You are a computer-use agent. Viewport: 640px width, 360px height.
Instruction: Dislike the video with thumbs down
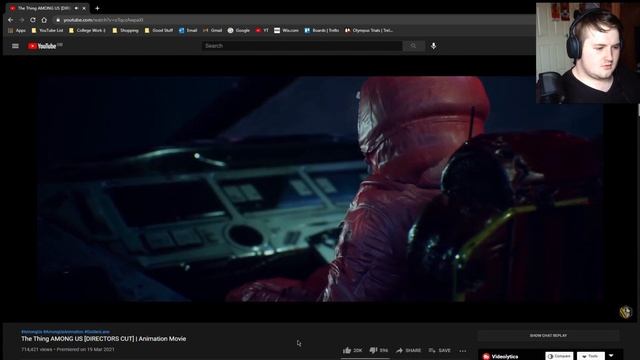[379, 350]
